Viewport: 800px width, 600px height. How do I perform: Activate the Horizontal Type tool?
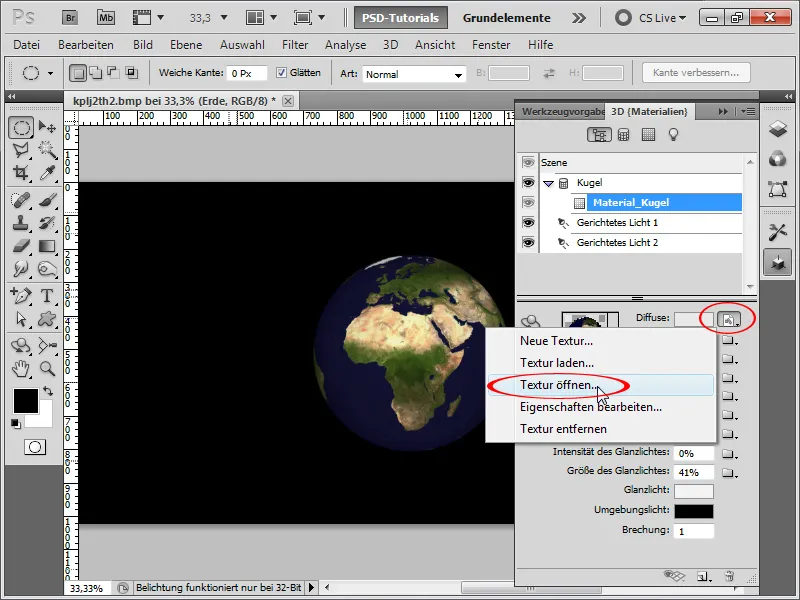(x=46, y=296)
